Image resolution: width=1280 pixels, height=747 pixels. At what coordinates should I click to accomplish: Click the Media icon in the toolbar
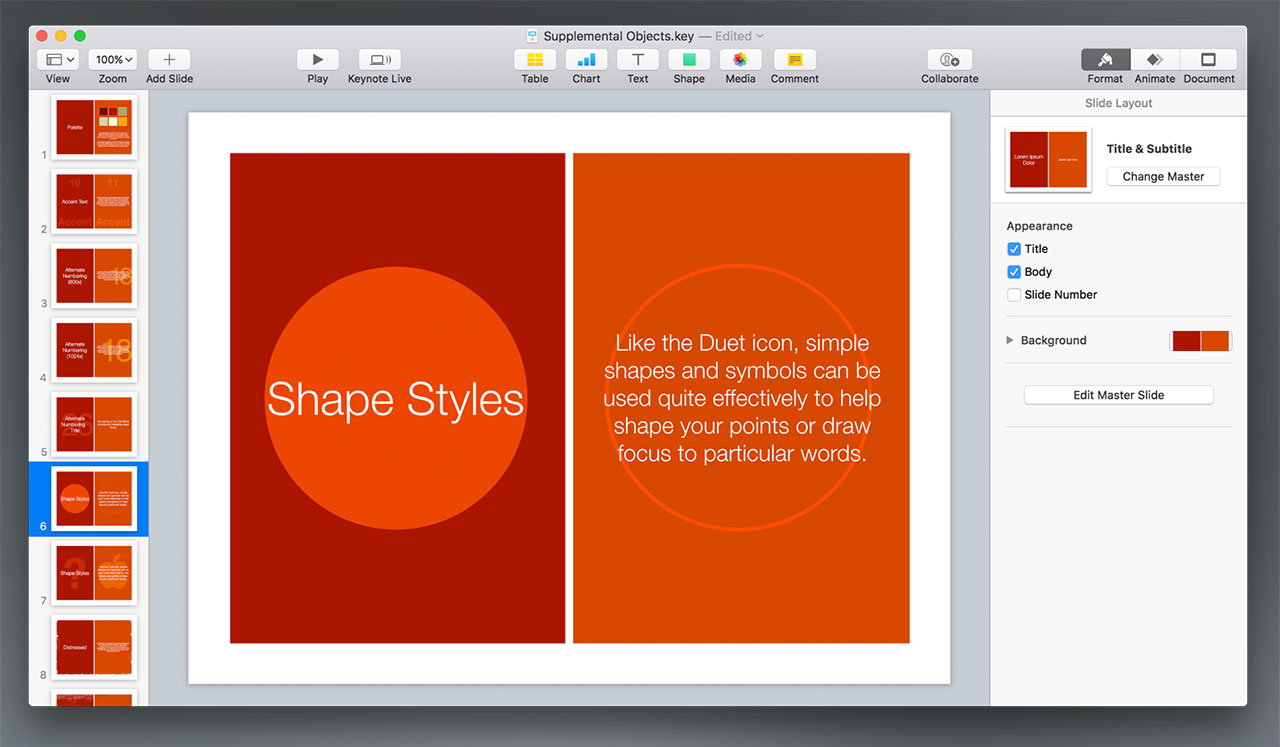pyautogui.click(x=740, y=60)
